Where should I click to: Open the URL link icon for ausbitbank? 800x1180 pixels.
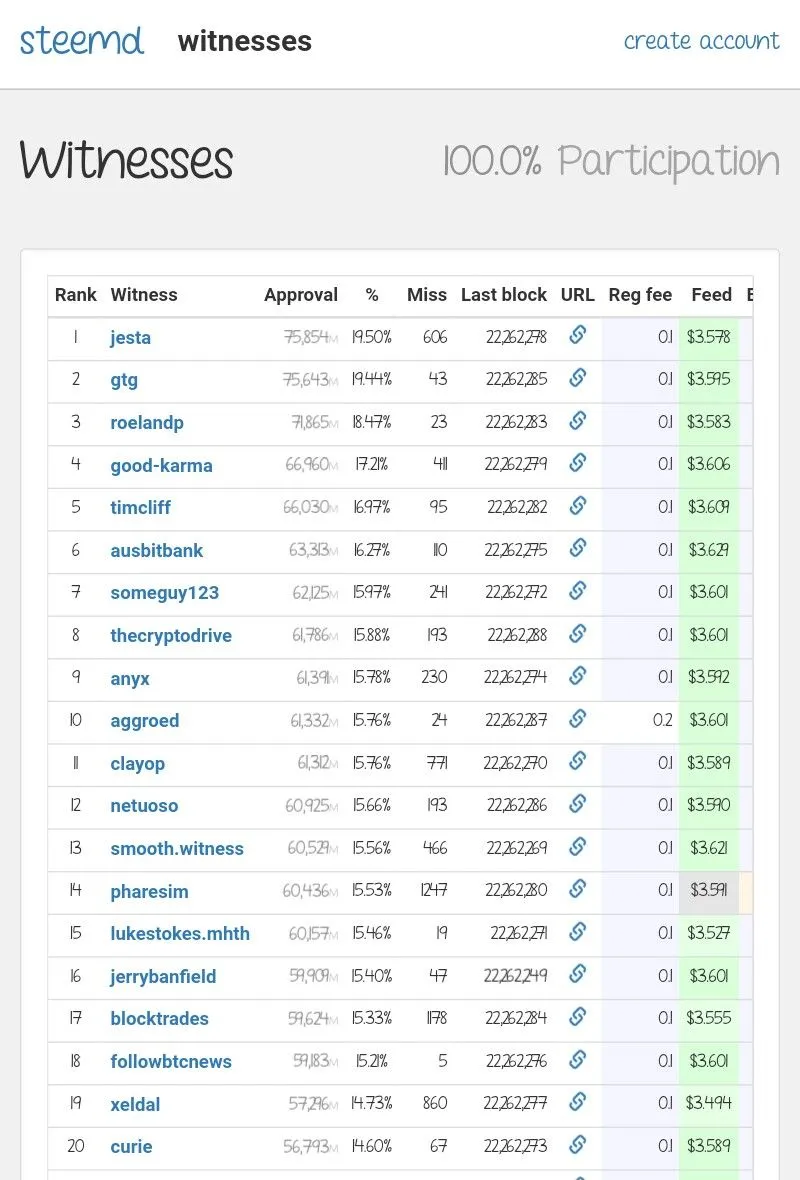[577, 547]
